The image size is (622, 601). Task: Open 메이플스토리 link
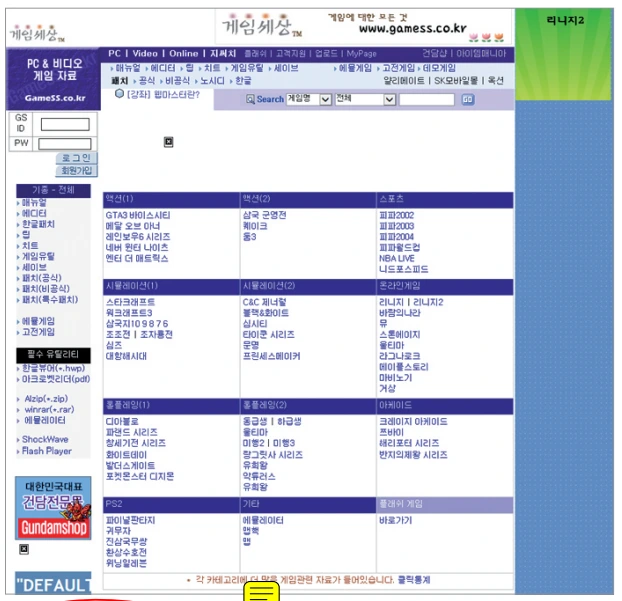tap(404, 367)
